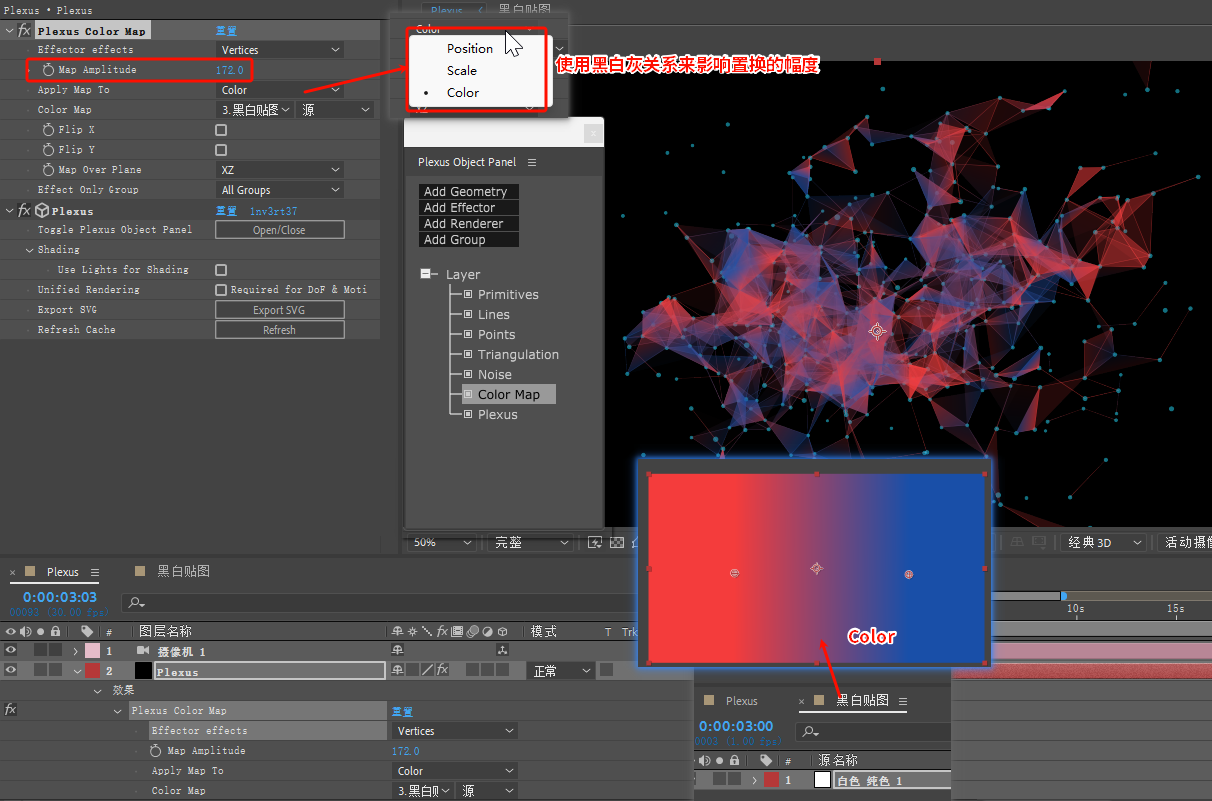Screen dimensions: 1212x801
Task: Toggle the fx icon of the Plexus effect
Action: click(x=25, y=211)
